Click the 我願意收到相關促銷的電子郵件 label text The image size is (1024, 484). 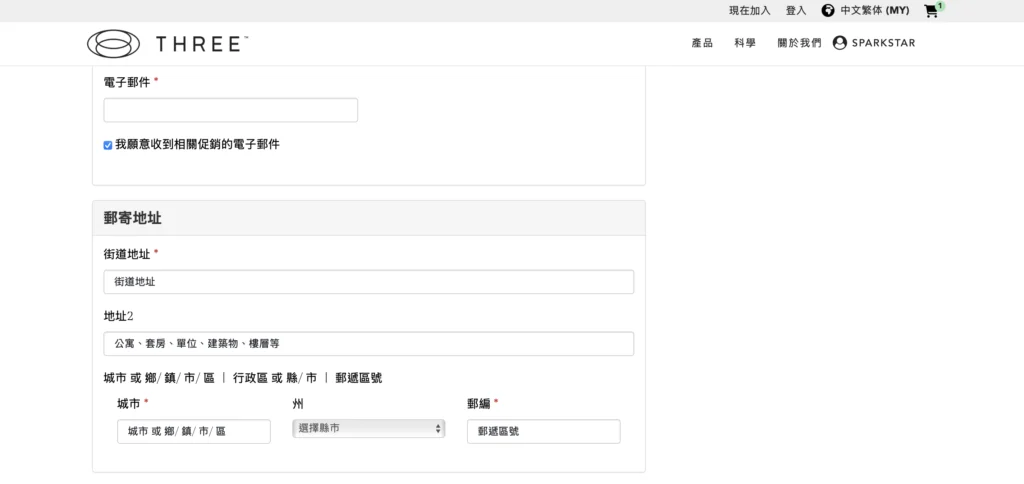click(197, 144)
